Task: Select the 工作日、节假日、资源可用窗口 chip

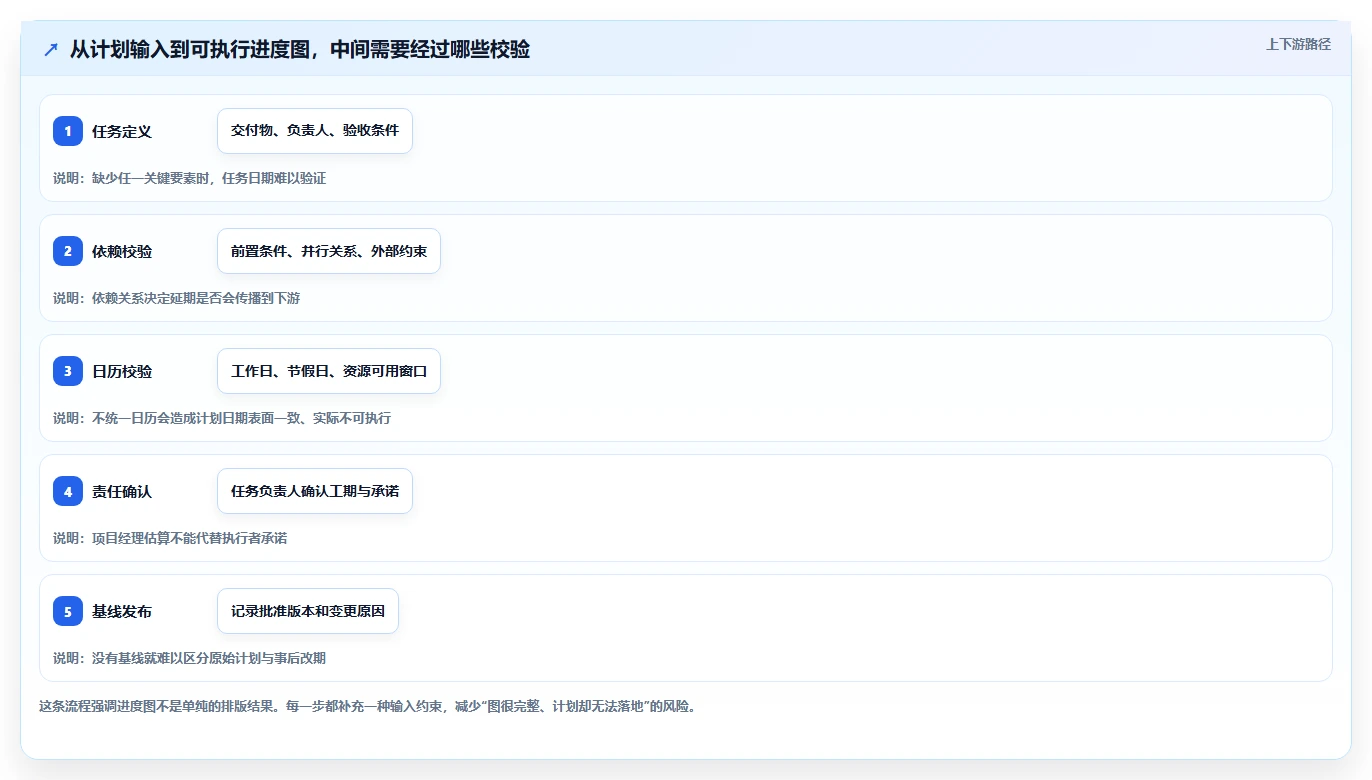Action: (x=329, y=371)
